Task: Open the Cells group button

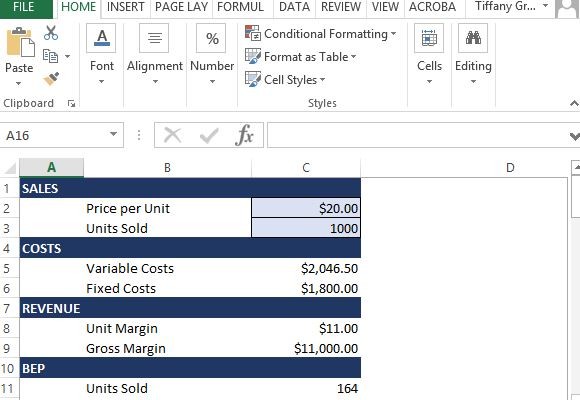Action: (x=429, y=38)
